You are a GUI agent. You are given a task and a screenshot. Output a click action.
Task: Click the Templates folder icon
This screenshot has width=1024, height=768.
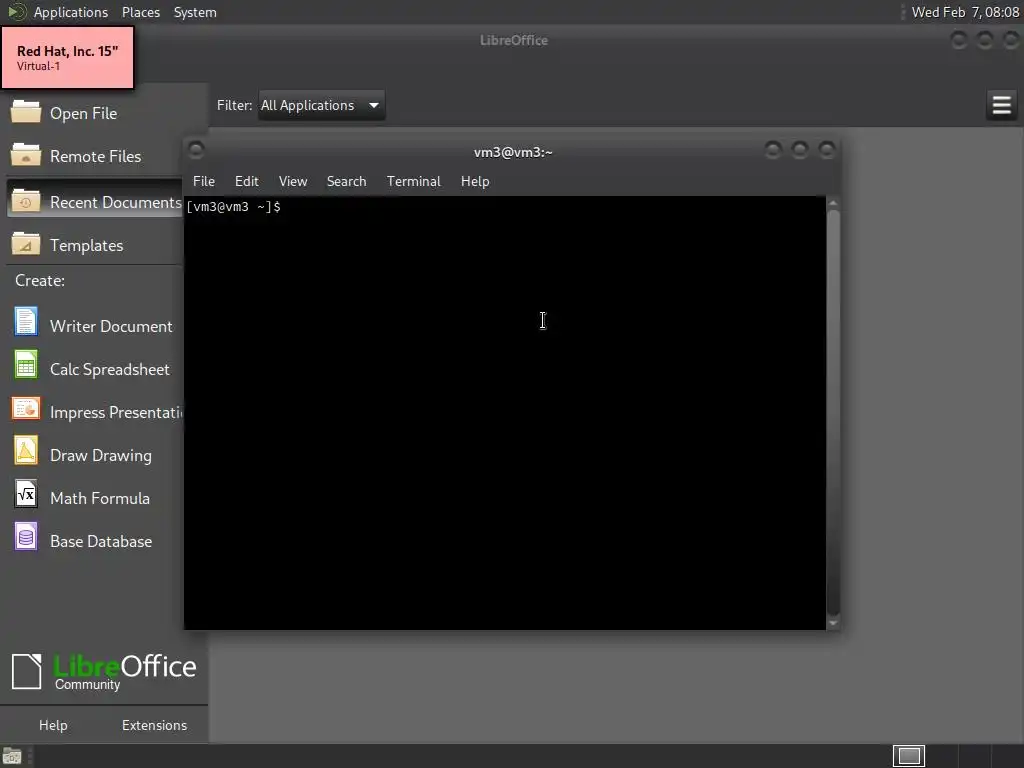pyautogui.click(x=25, y=244)
